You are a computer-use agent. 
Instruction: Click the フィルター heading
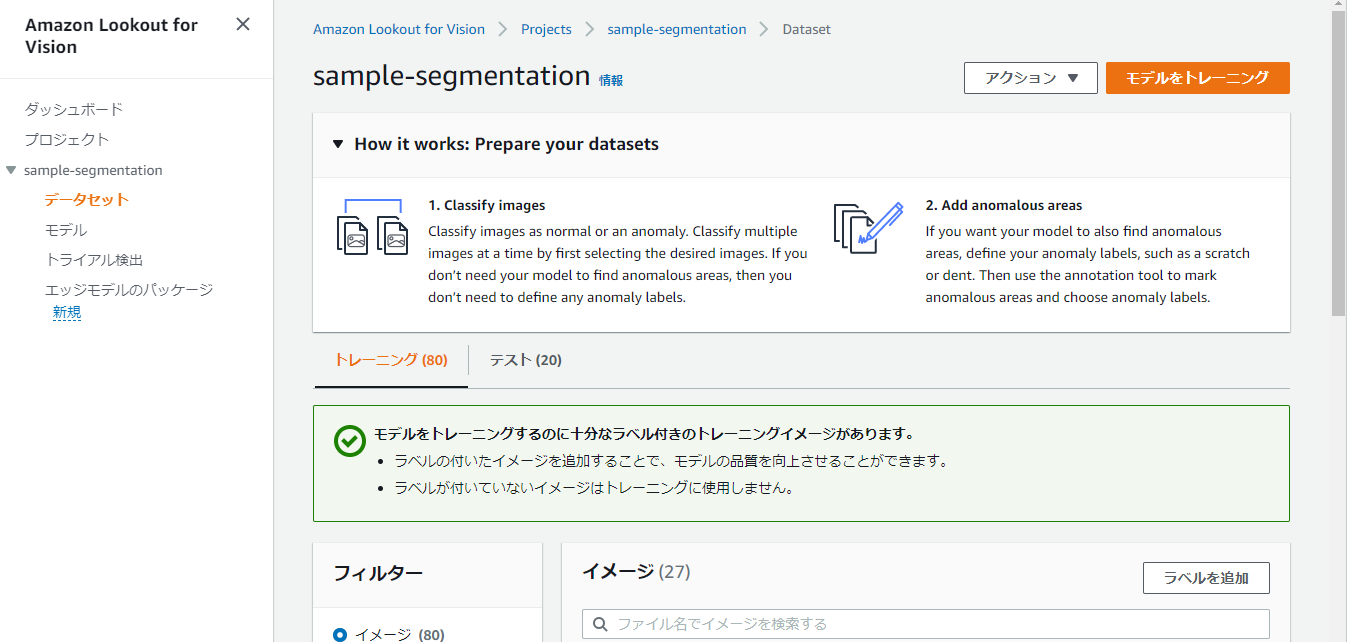(x=378, y=573)
